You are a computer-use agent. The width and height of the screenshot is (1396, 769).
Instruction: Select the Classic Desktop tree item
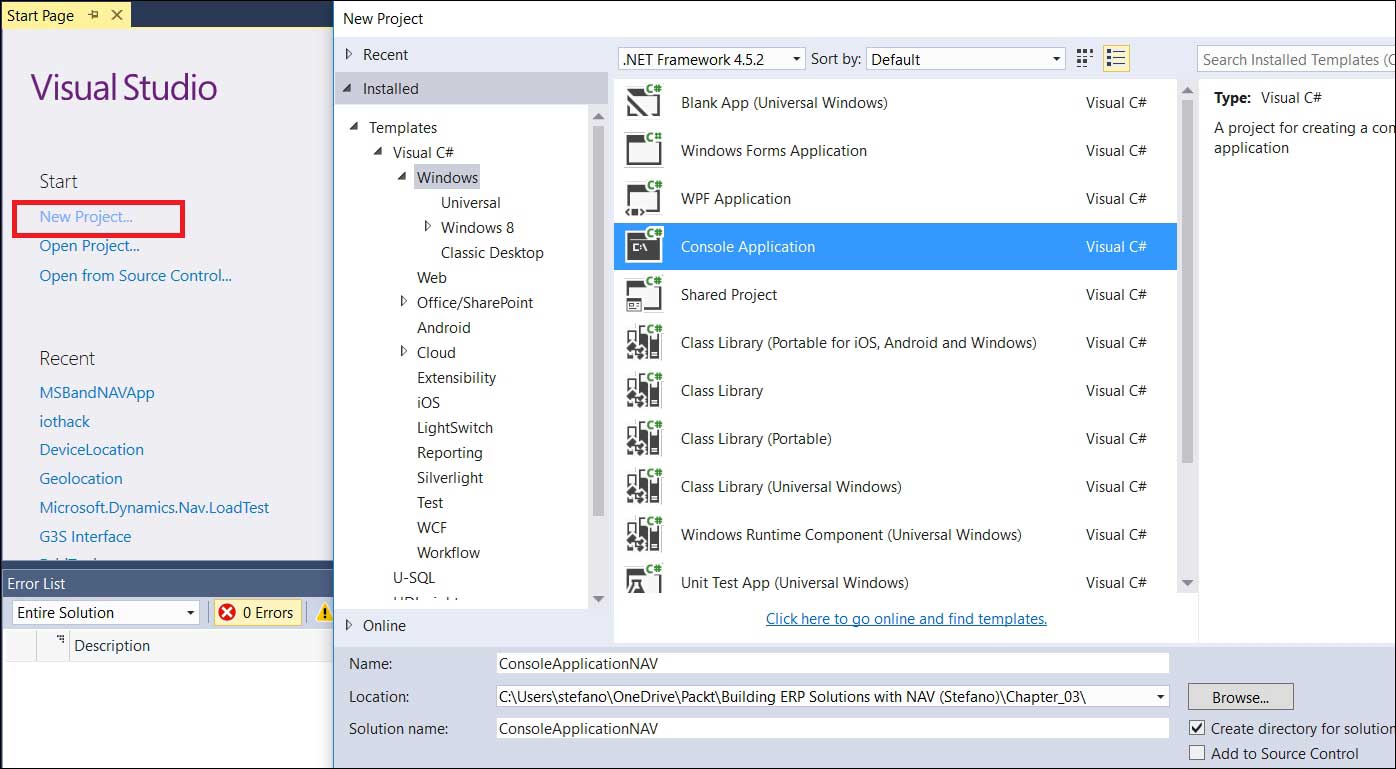492,252
